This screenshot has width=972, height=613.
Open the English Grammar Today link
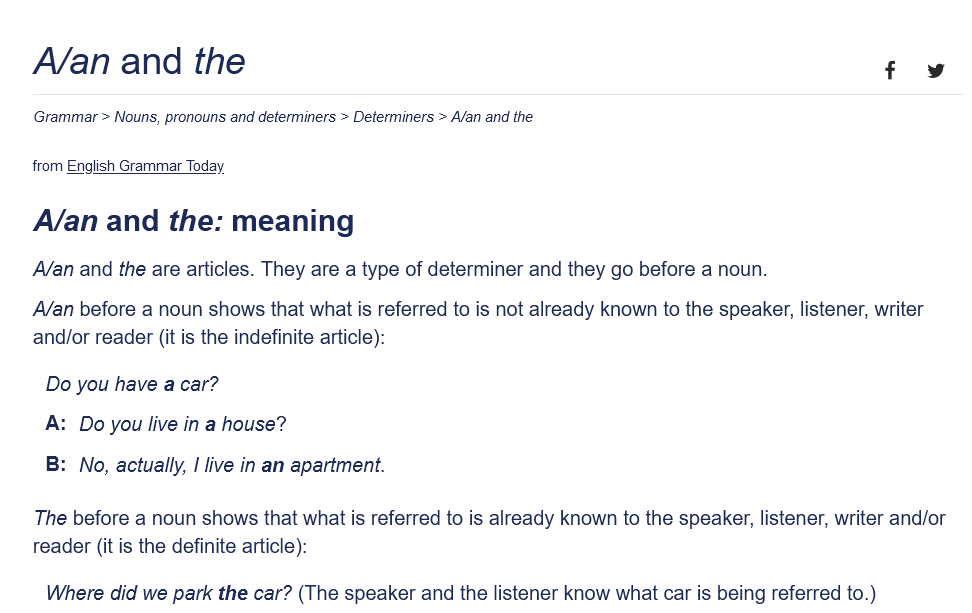coord(145,166)
